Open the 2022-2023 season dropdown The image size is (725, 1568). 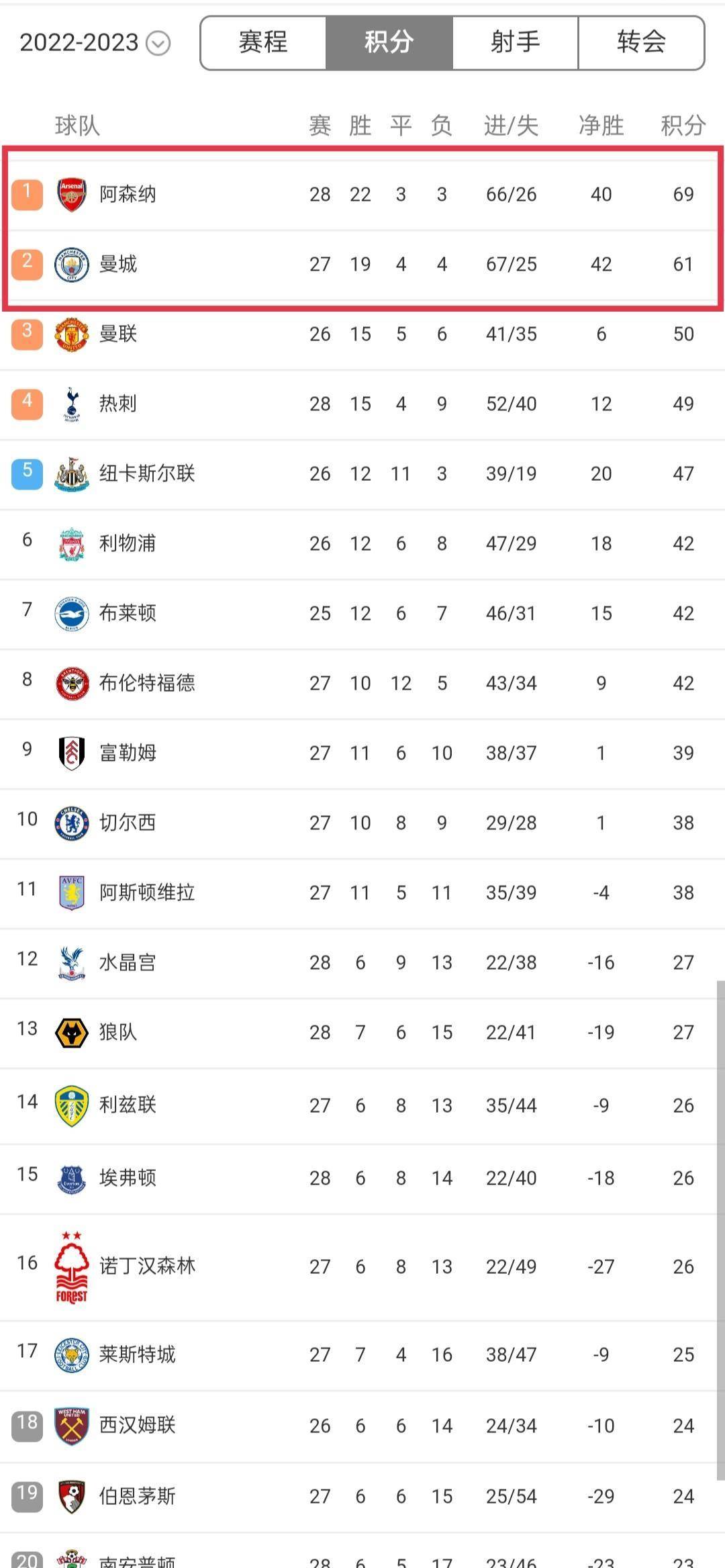(x=95, y=43)
